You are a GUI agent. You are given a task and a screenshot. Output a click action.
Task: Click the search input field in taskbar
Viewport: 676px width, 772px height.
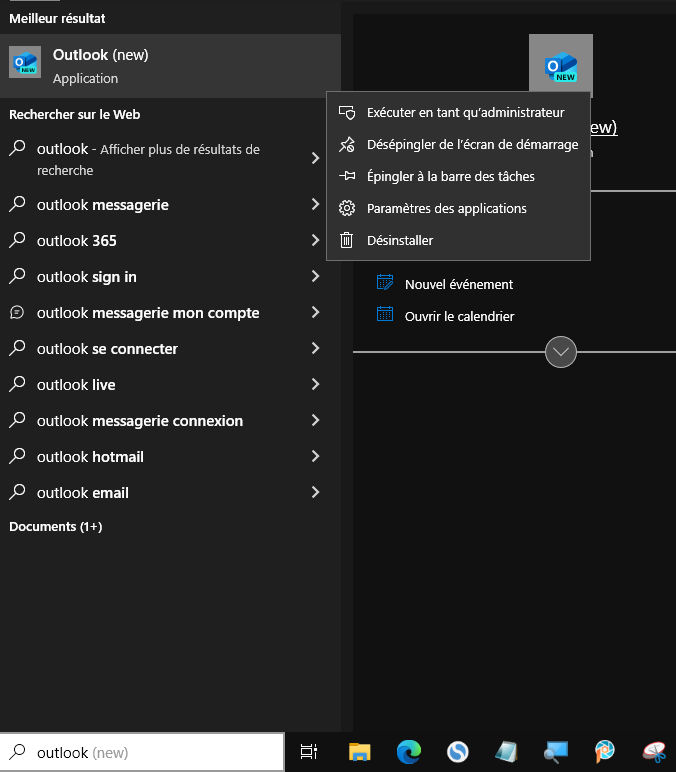tap(150, 752)
